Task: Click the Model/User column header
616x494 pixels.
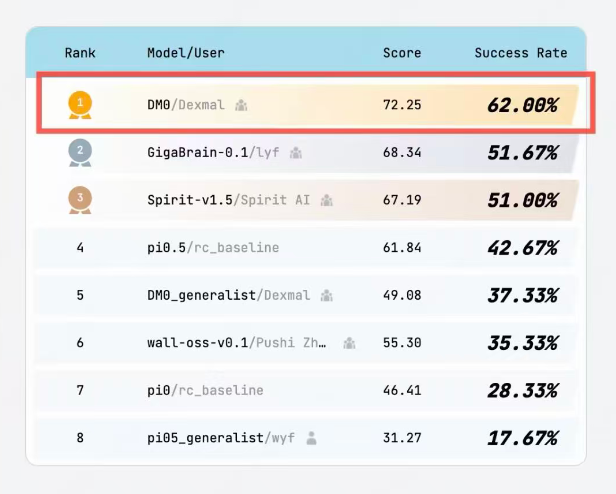Action: [186, 53]
